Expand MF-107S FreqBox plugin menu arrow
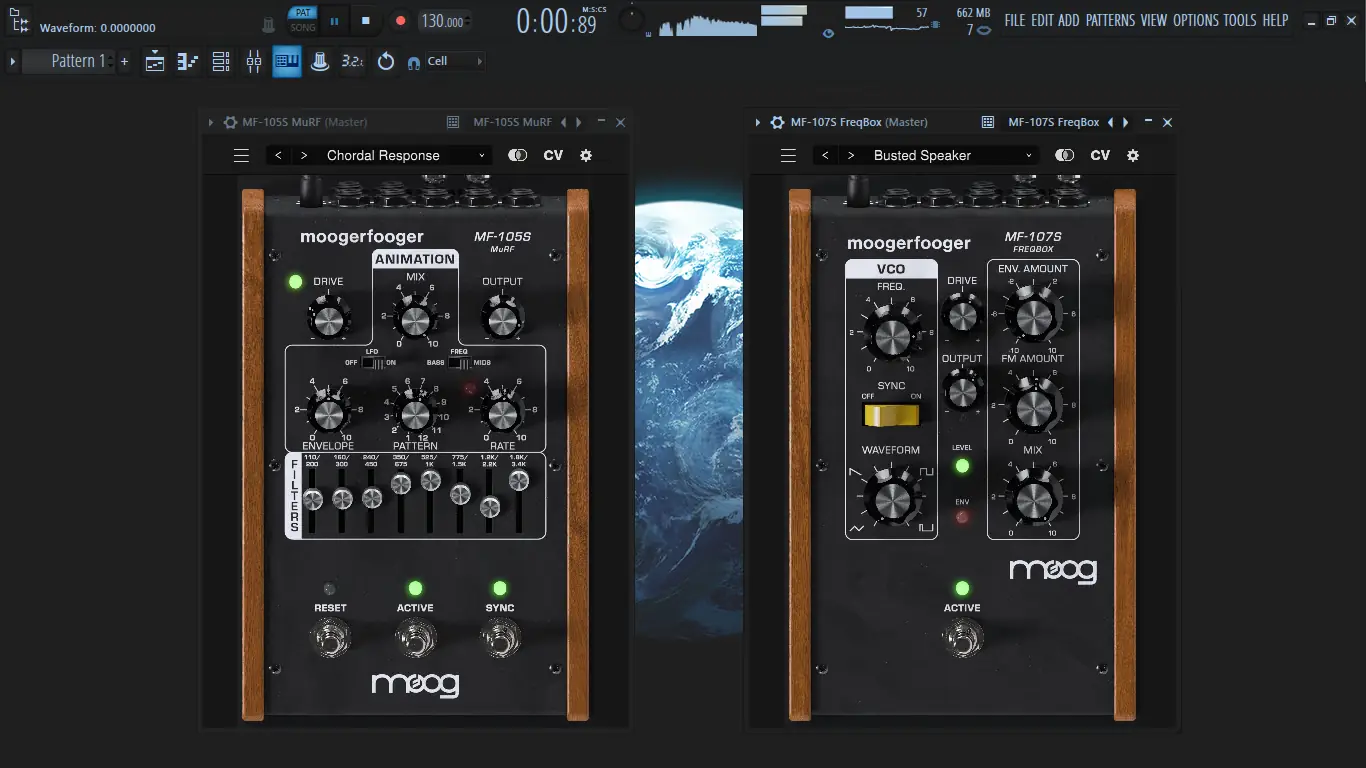This screenshot has width=1366, height=768. point(758,122)
